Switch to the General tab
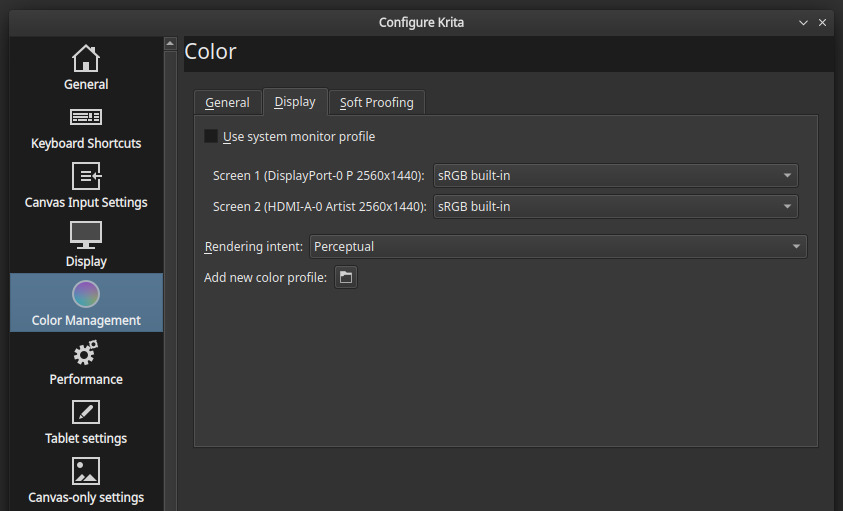The width and height of the screenshot is (843, 511). (227, 102)
